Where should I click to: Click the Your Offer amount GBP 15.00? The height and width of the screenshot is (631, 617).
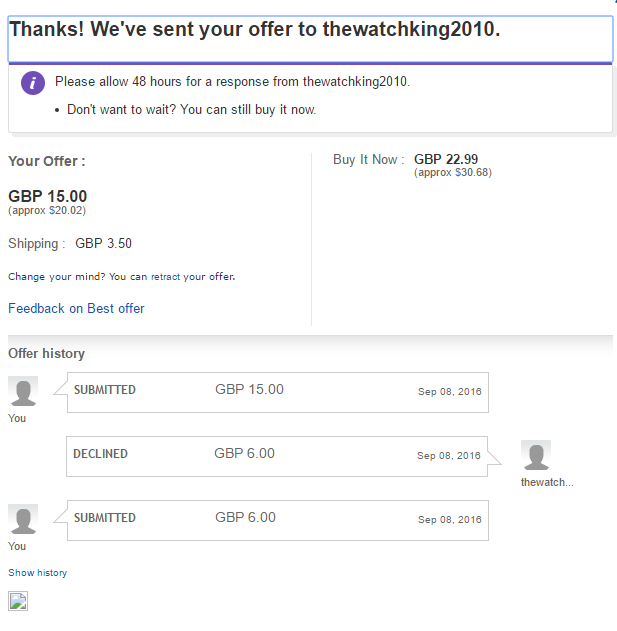[47, 196]
